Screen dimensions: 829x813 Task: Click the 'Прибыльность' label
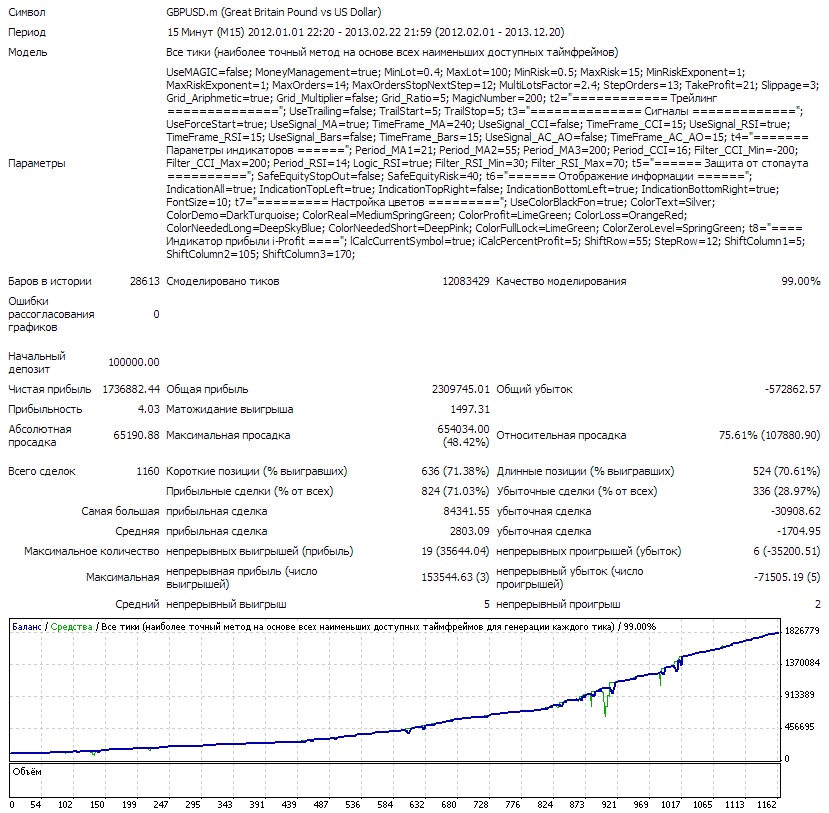click(x=45, y=409)
